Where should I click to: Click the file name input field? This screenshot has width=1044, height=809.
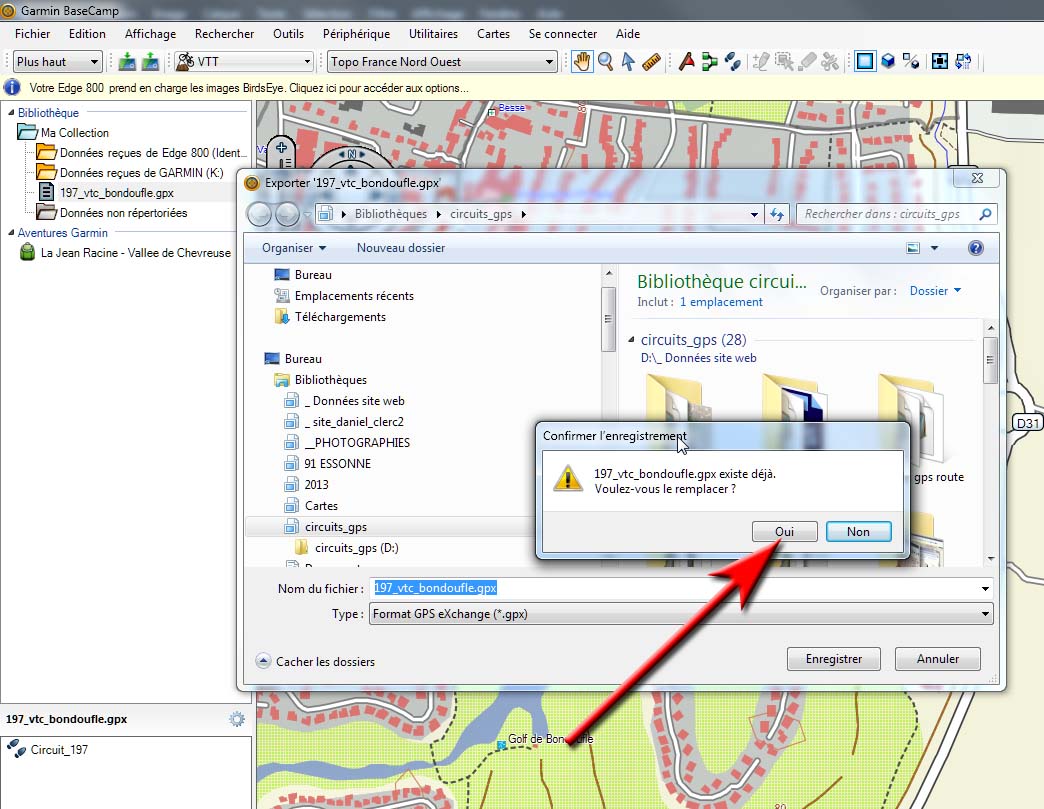681,589
